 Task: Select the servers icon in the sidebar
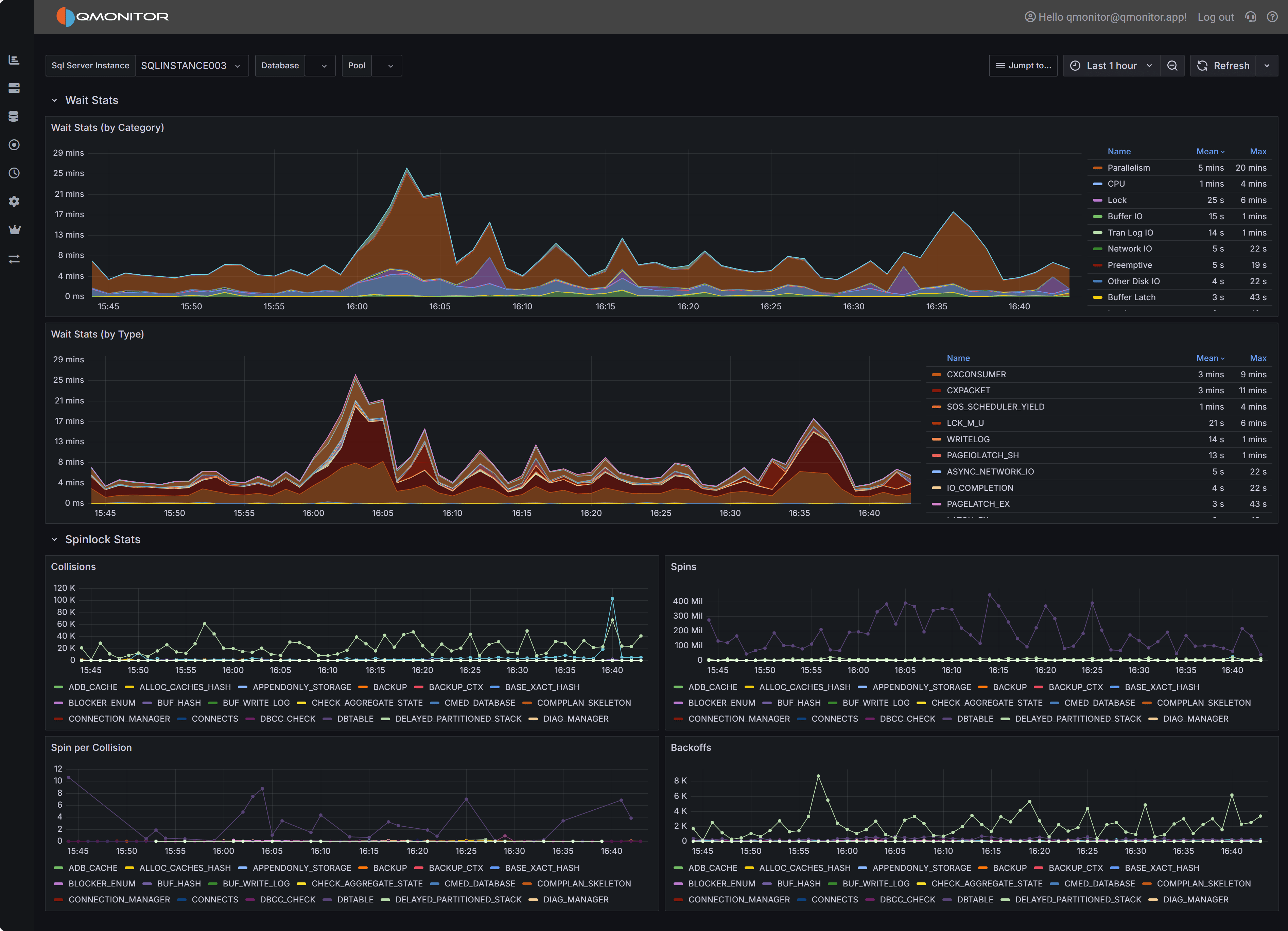click(x=14, y=87)
